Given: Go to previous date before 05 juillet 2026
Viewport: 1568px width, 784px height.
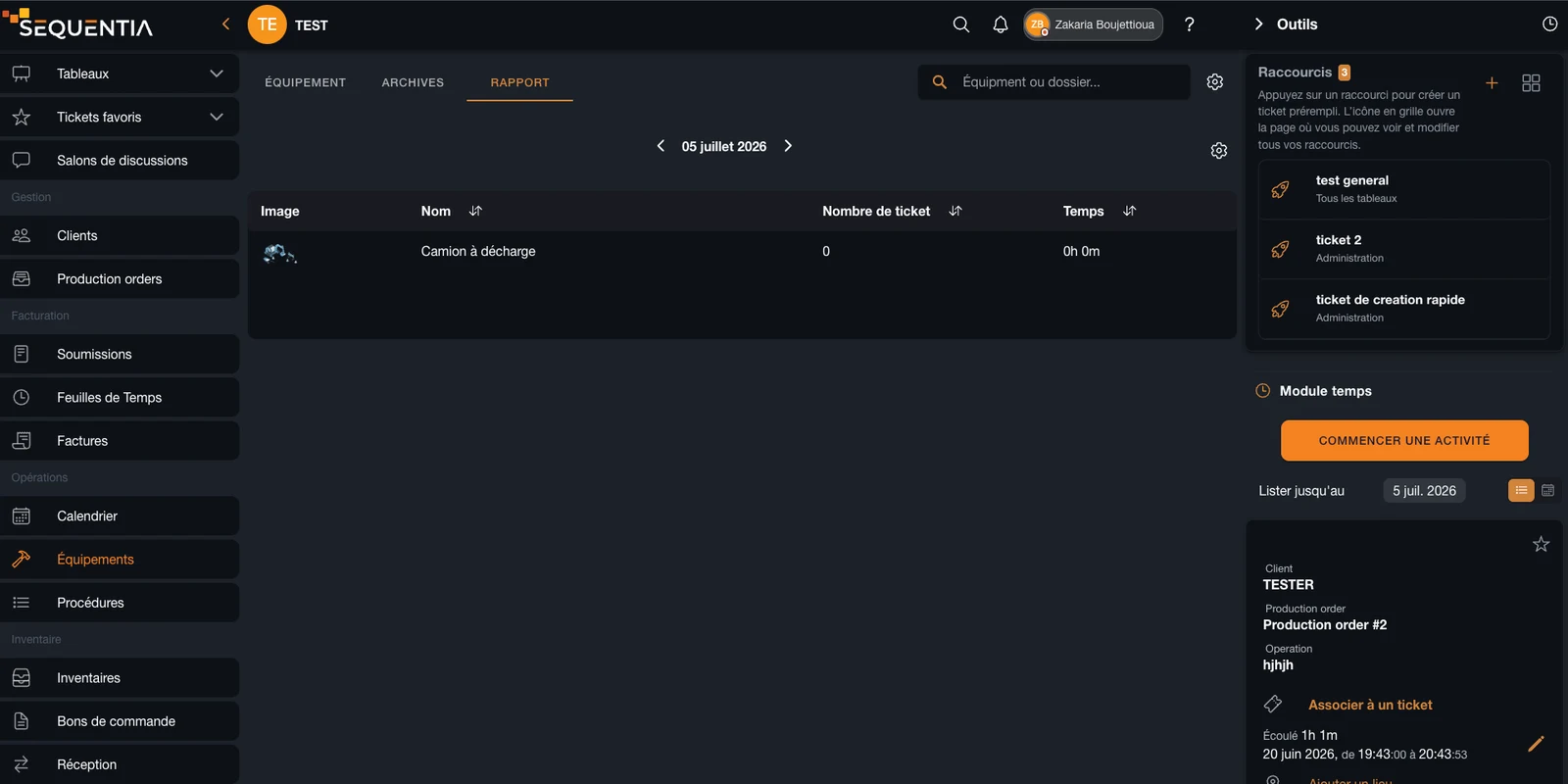Looking at the screenshot, I should coord(661,146).
